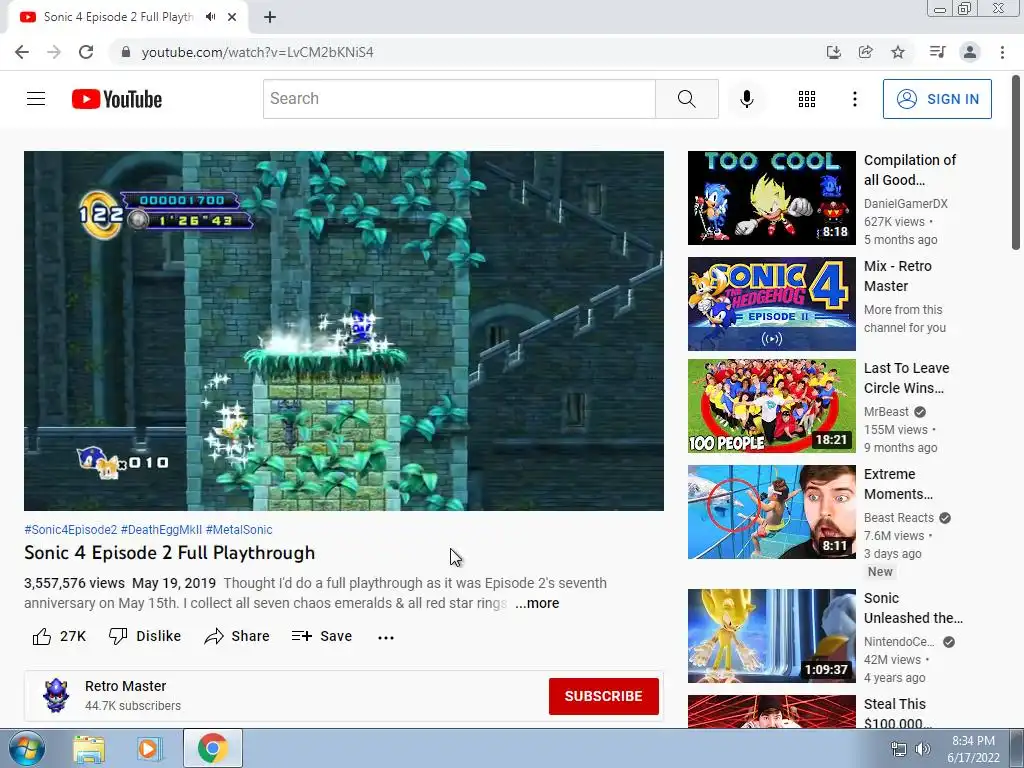The height and width of the screenshot is (768, 1024).
Task: Visit the Beast Reacts channel name
Action: pyautogui.click(x=899, y=518)
